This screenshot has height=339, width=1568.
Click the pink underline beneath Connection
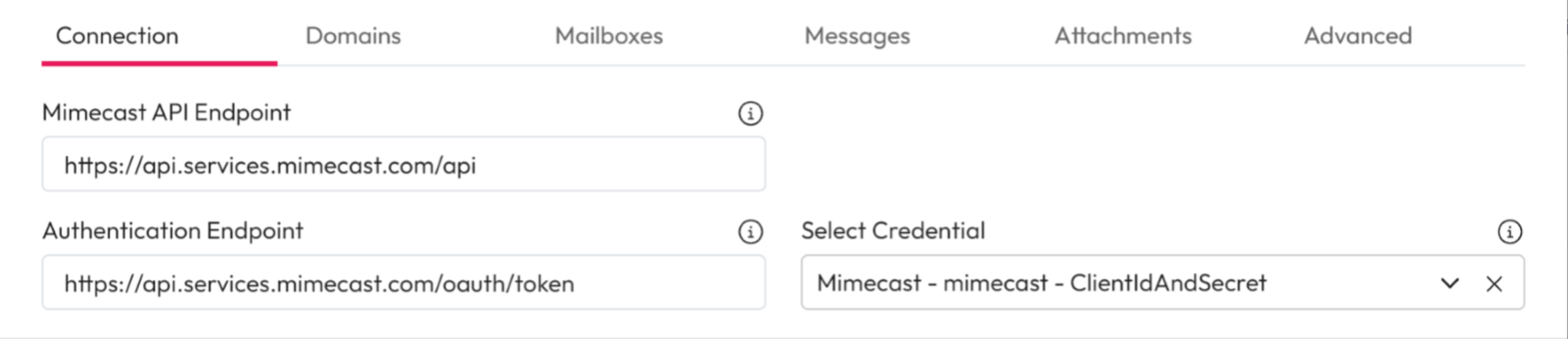(x=159, y=63)
